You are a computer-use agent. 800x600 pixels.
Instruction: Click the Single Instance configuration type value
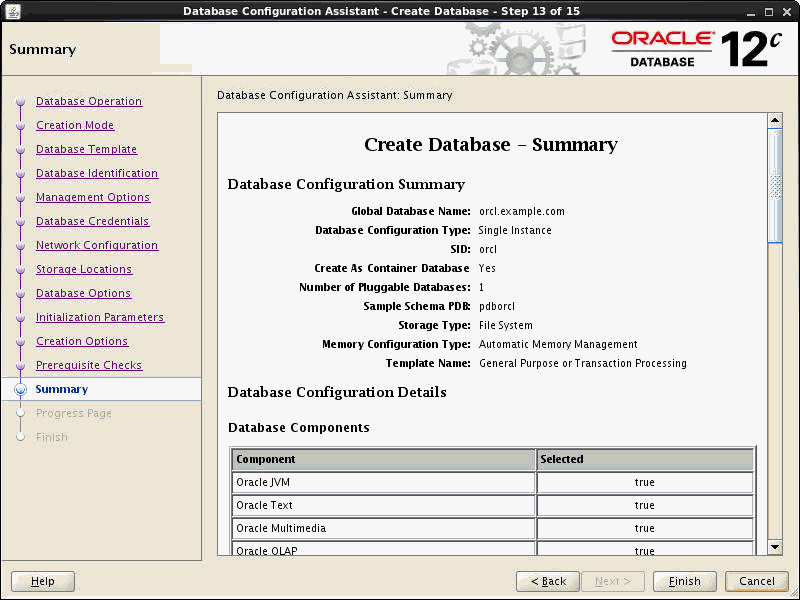pos(515,230)
